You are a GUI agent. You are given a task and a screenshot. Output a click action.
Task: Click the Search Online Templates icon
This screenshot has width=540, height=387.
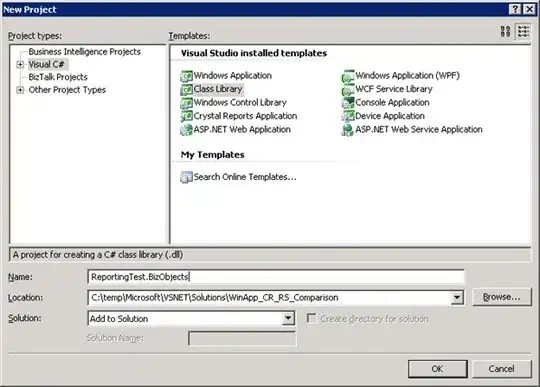click(x=186, y=177)
